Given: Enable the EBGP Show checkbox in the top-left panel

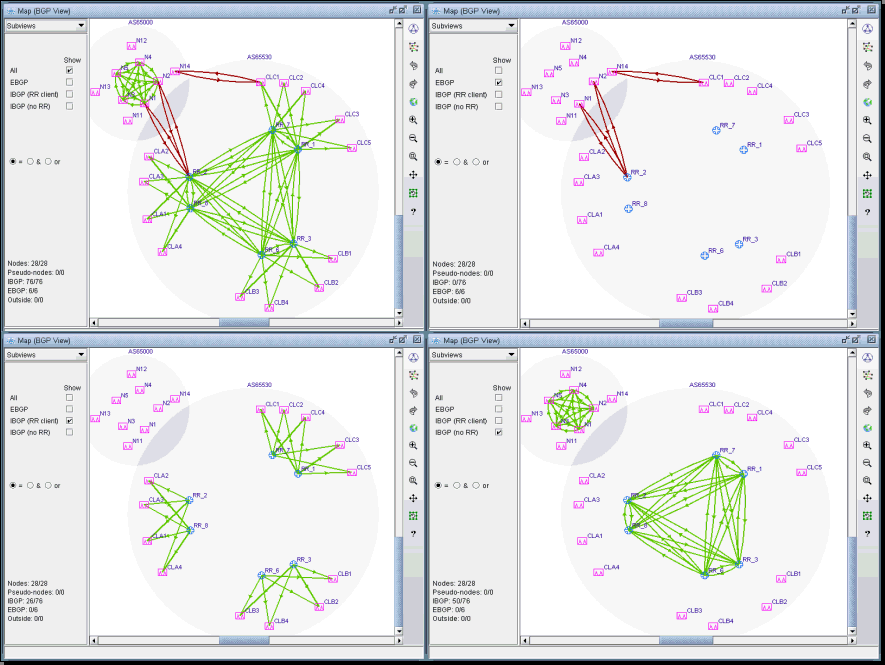Looking at the screenshot, I should pos(70,82).
